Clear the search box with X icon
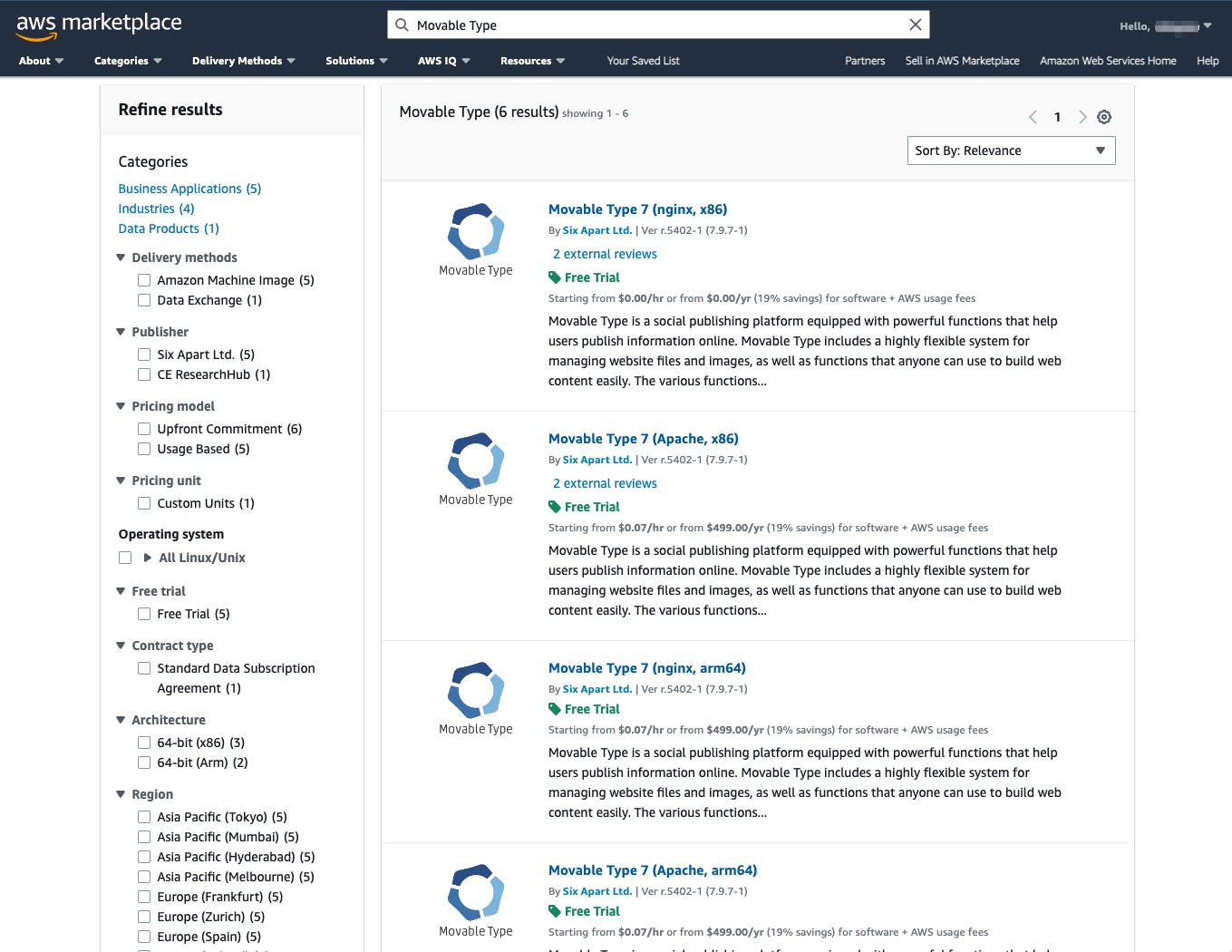The image size is (1232, 952). point(915,24)
